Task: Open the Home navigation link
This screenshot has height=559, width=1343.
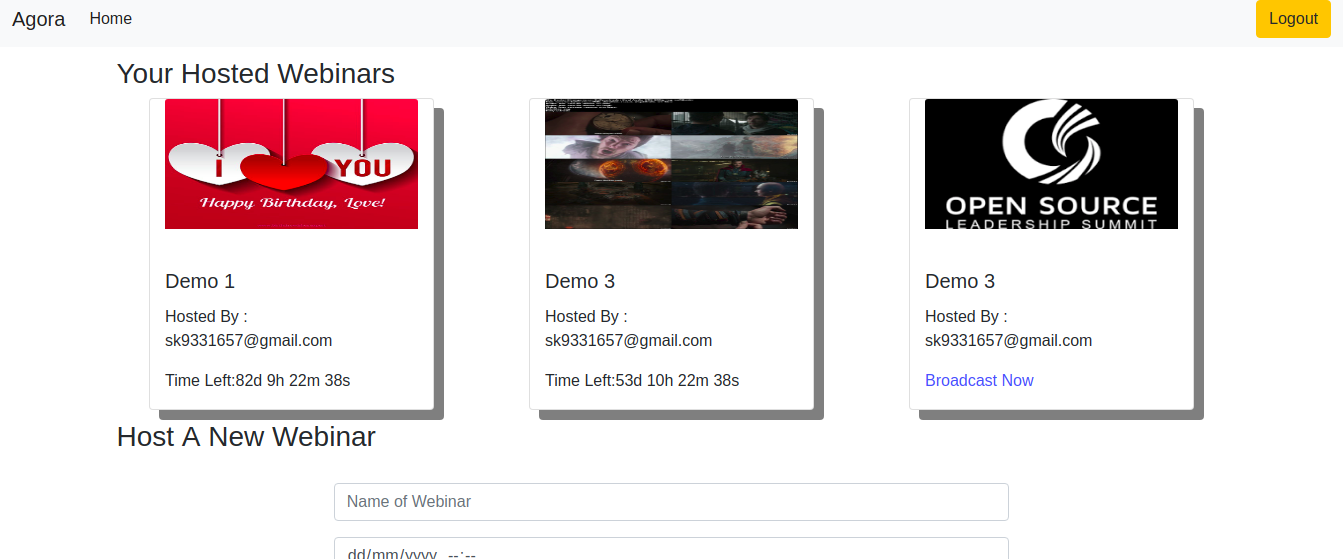Action: pyautogui.click(x=110, y=19)
